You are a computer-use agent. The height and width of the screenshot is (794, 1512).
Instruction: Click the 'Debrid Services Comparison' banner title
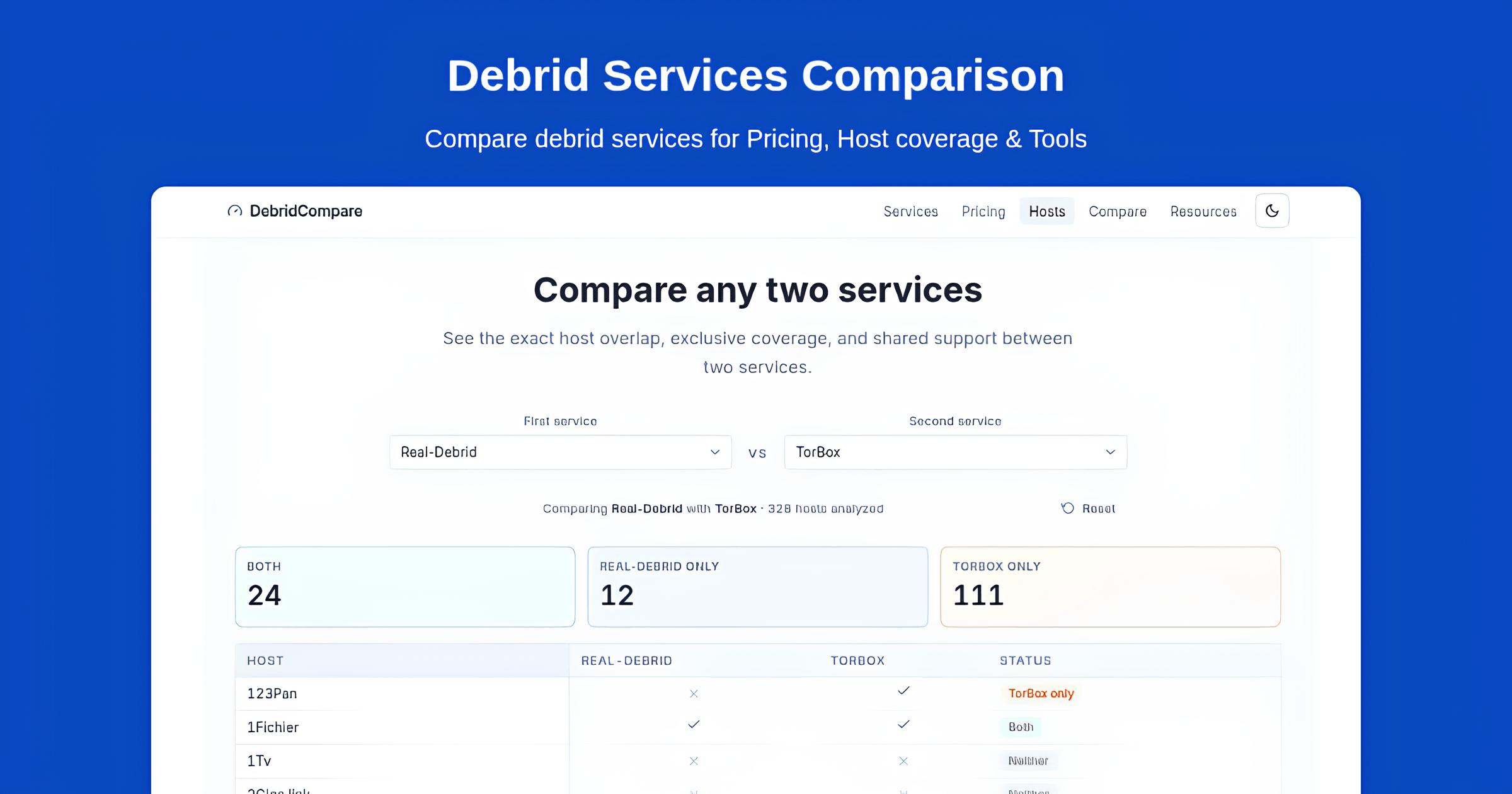tap(756, 76)
